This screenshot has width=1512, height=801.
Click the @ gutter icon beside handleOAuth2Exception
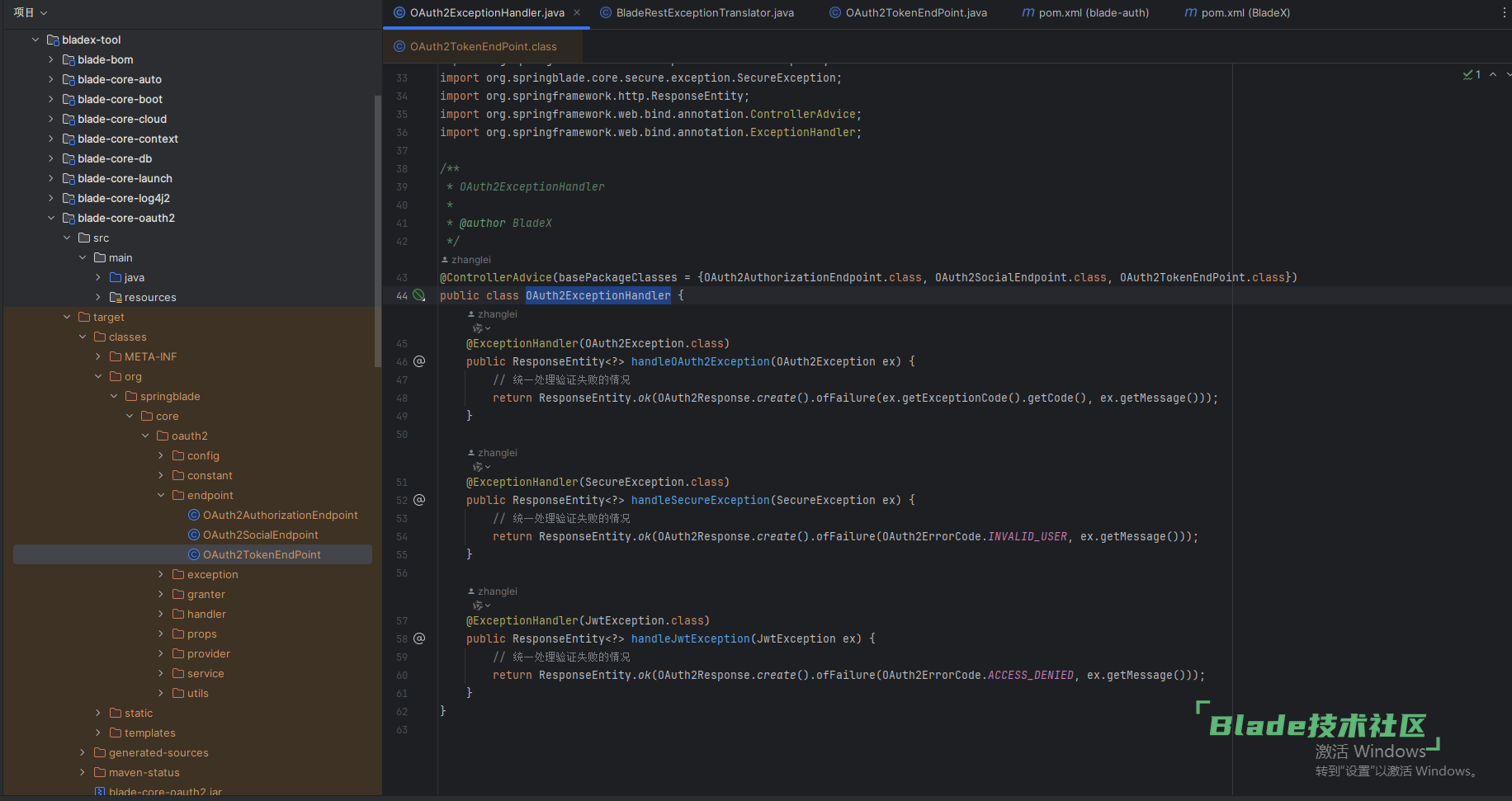click(419, 361)
